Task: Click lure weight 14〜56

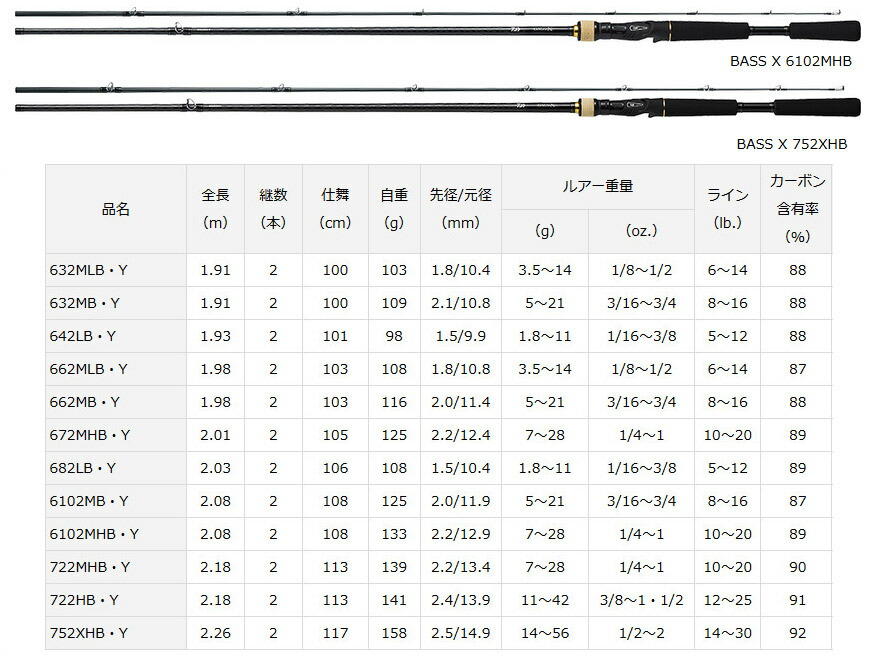Action: click(545, 633)
